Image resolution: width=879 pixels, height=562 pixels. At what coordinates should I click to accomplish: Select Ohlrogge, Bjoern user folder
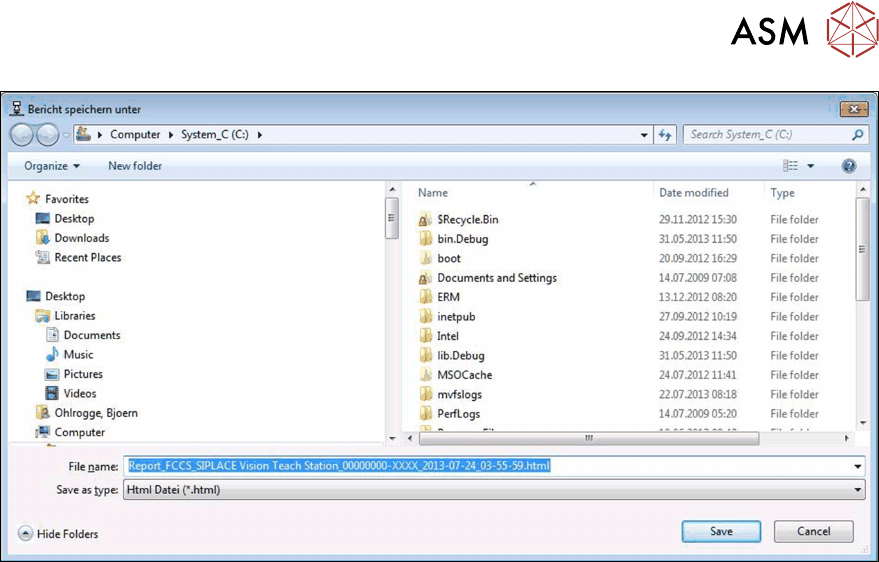tap(96, 413)
